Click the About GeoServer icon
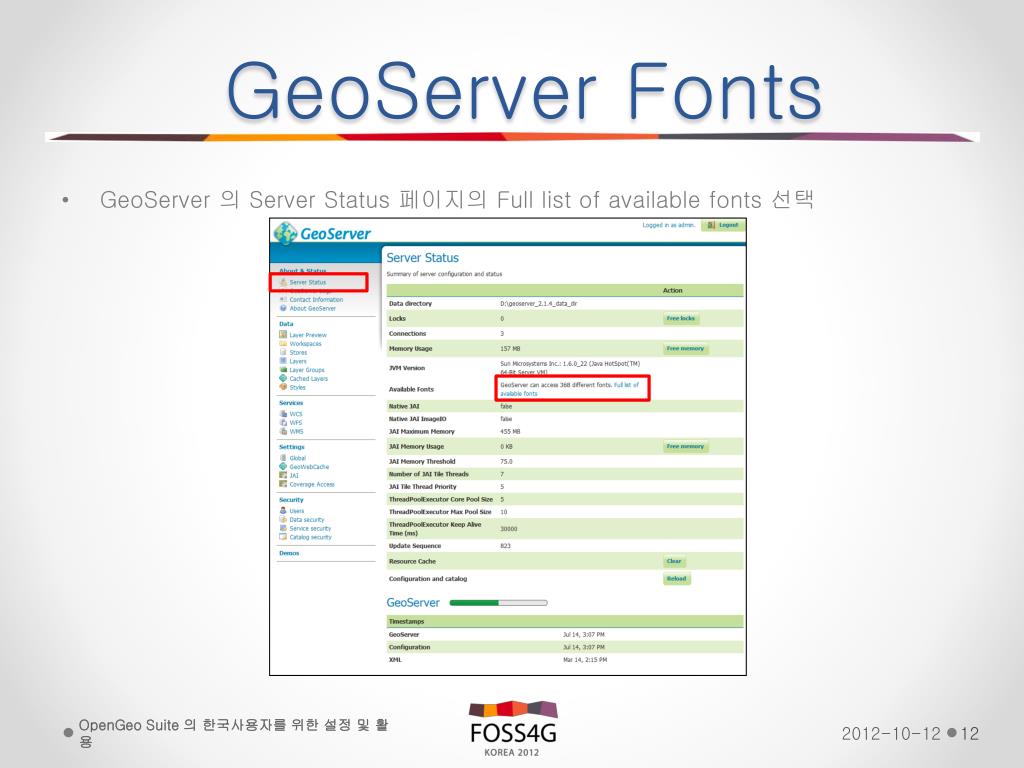 [283, 308]
